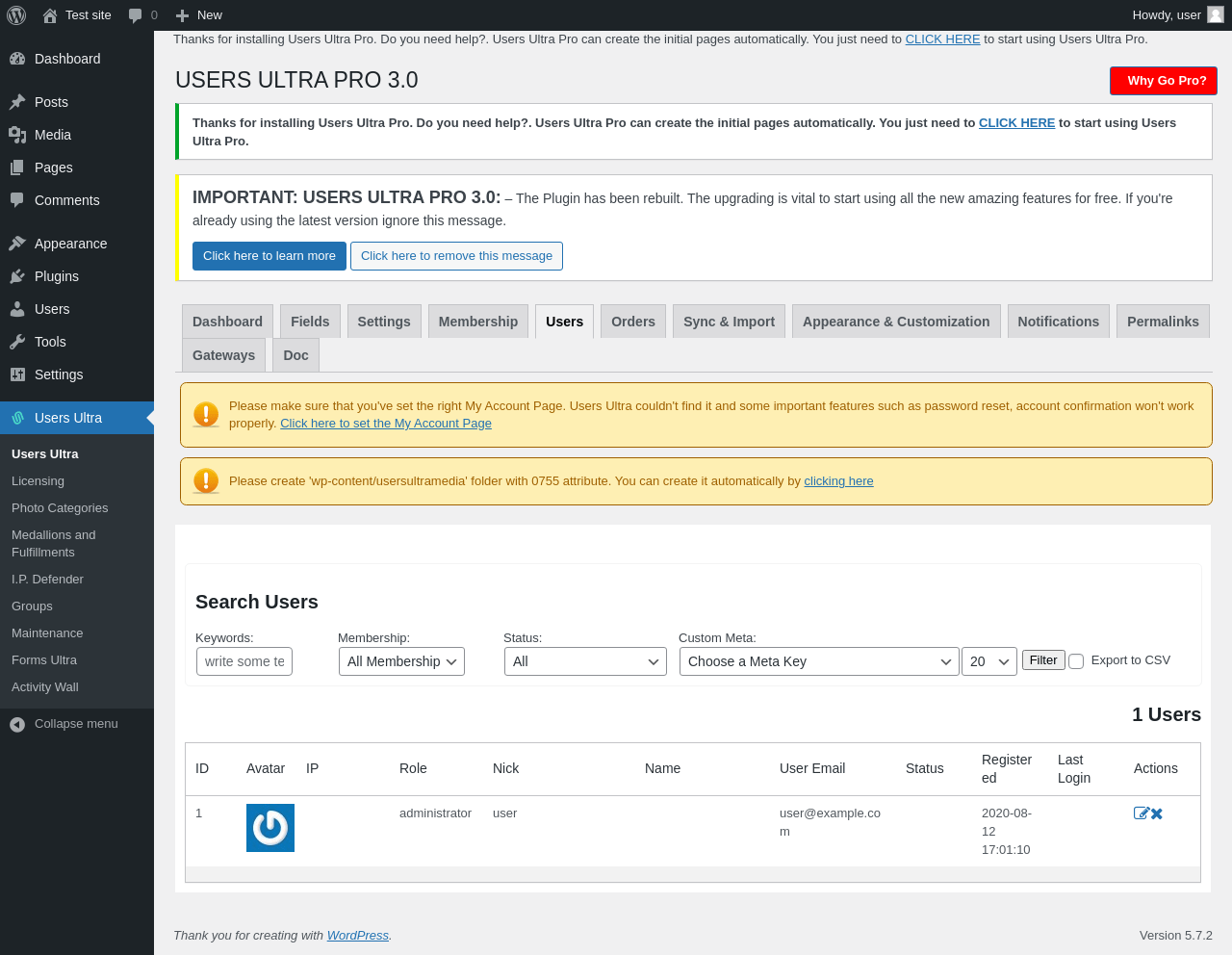Click the Plugins plug icon

pyautogui.click(x=17, y=276)
